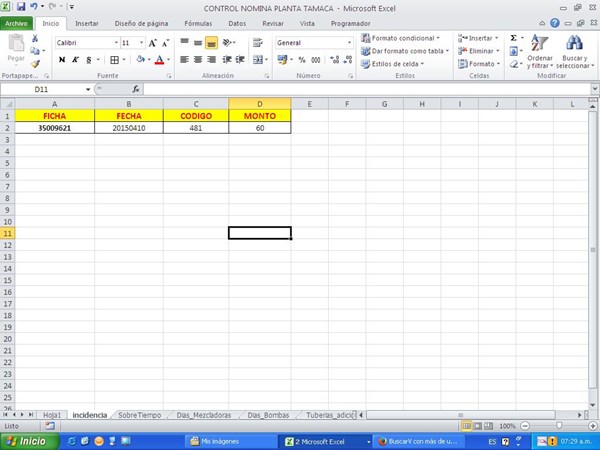Click the wrap text icon
Screen dimensions: 600x450
(258, 42)
